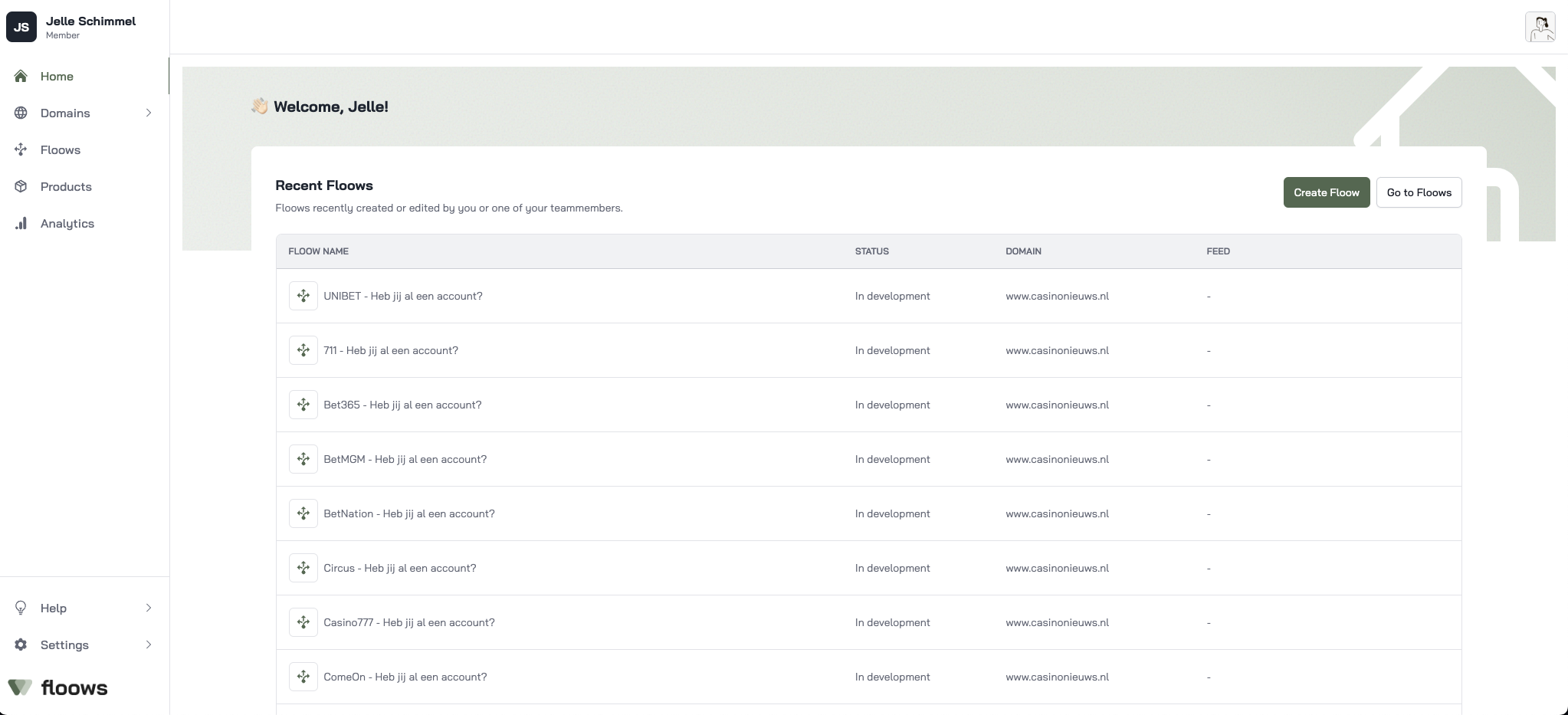Open 'BetMGM - Heb jij al een account?' floow

(x=405, y=459)
